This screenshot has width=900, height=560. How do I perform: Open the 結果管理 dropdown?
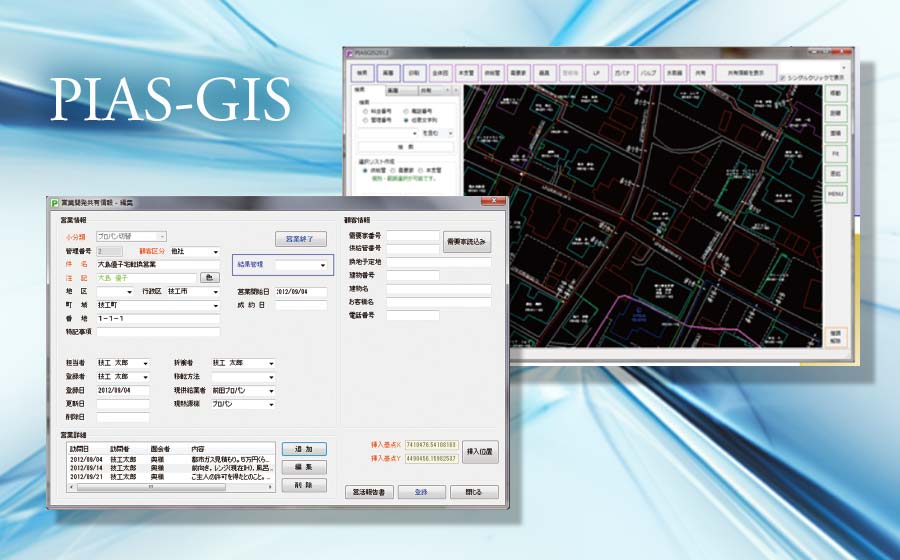pos(301,265)
